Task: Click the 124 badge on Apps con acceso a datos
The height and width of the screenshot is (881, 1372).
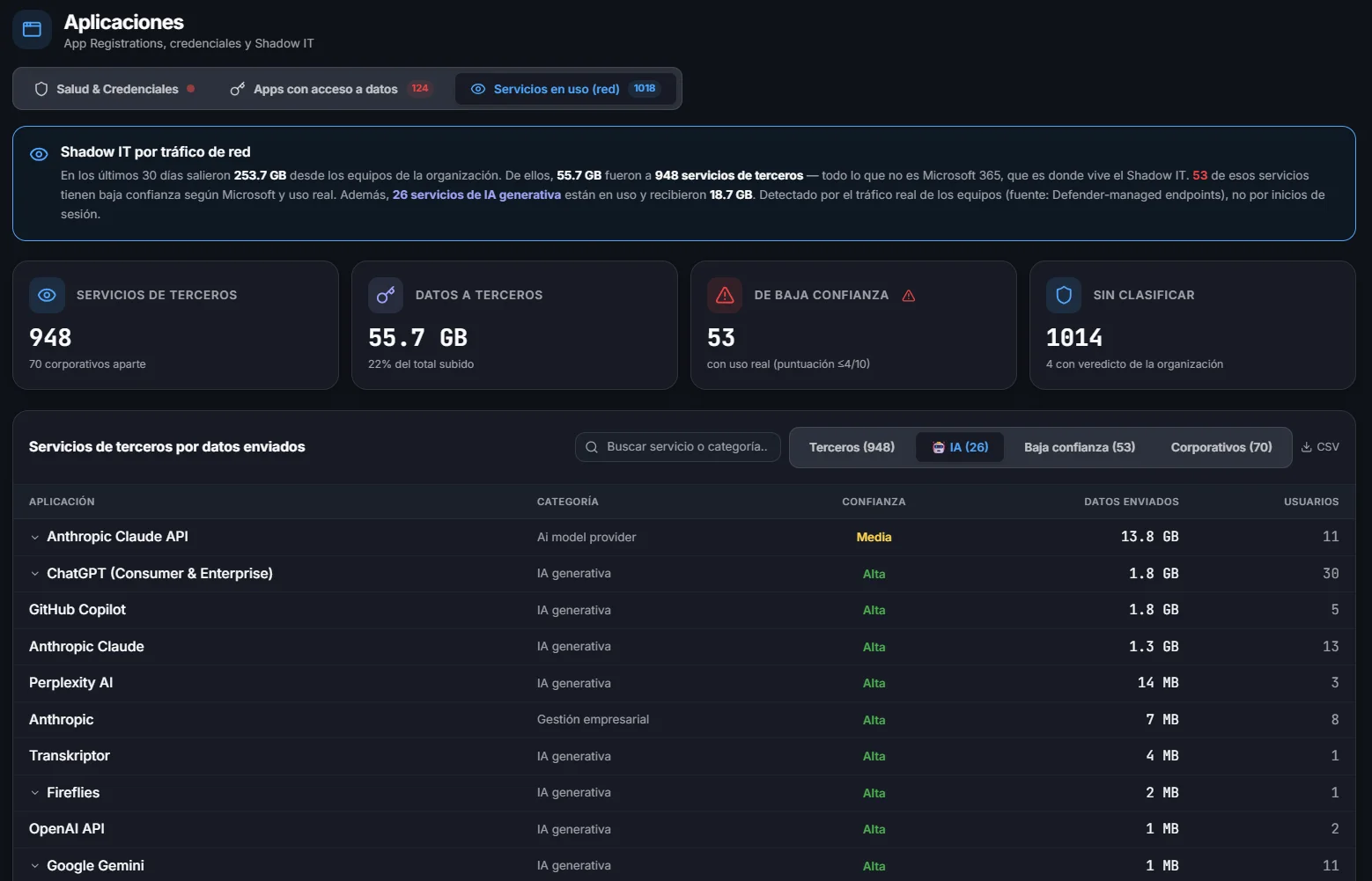Action: coord(420,88)
